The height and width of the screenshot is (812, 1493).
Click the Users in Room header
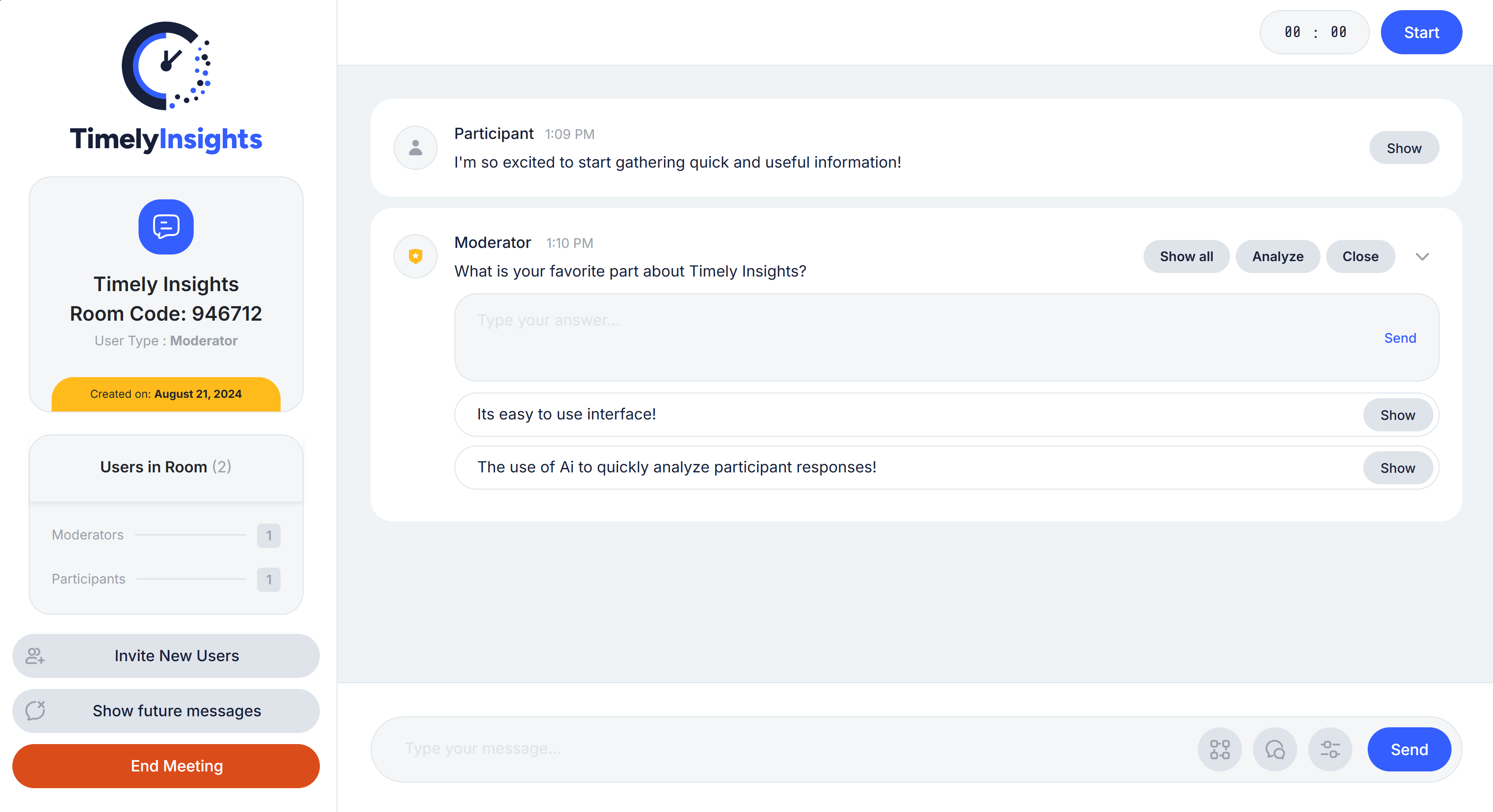point(166,467)
